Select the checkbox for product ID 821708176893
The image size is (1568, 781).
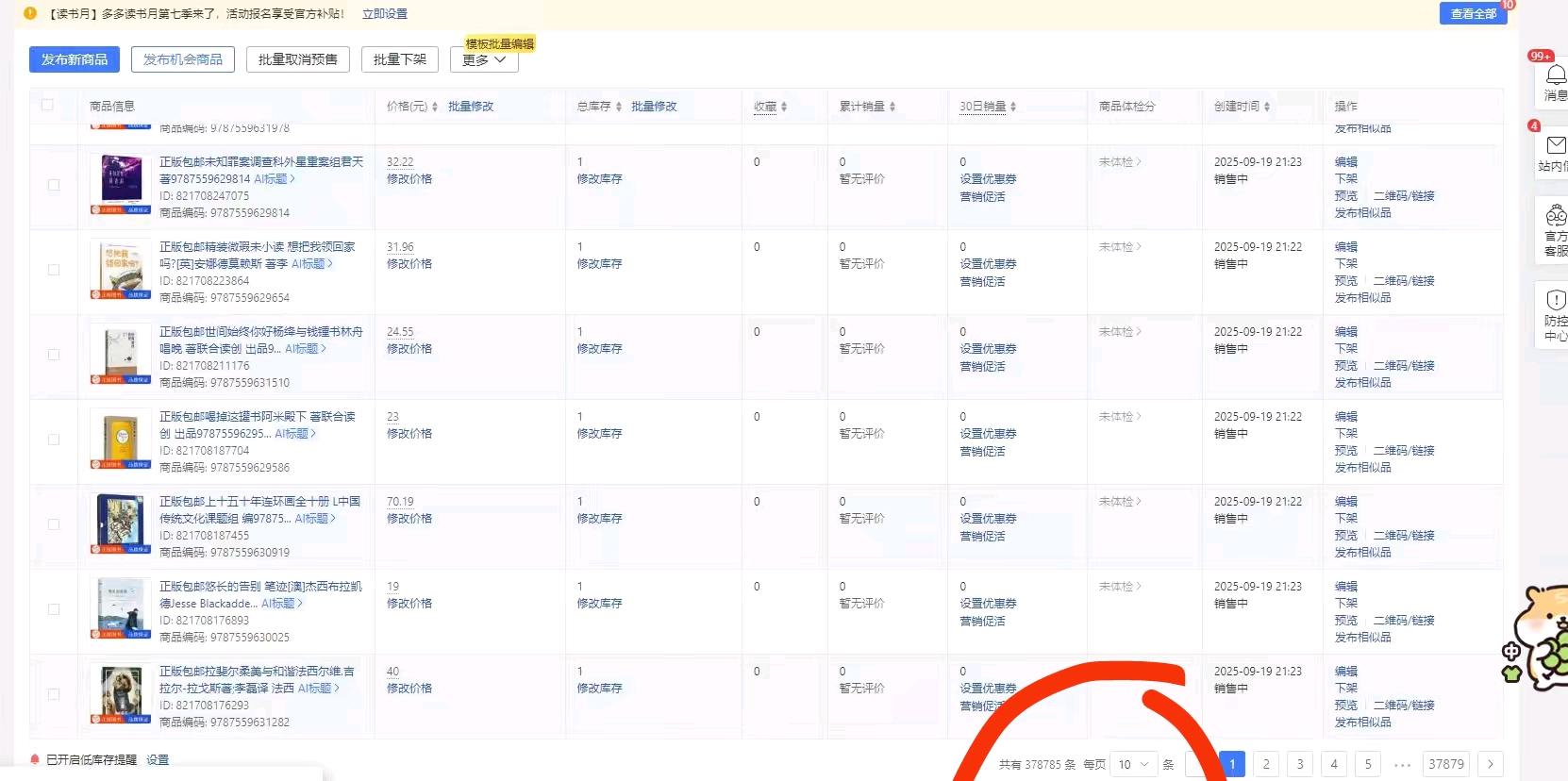[x=54, y=609]
